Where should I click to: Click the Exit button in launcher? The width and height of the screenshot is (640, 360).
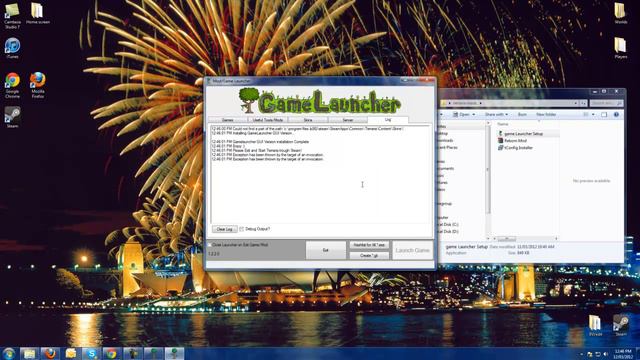click(325, 250)
